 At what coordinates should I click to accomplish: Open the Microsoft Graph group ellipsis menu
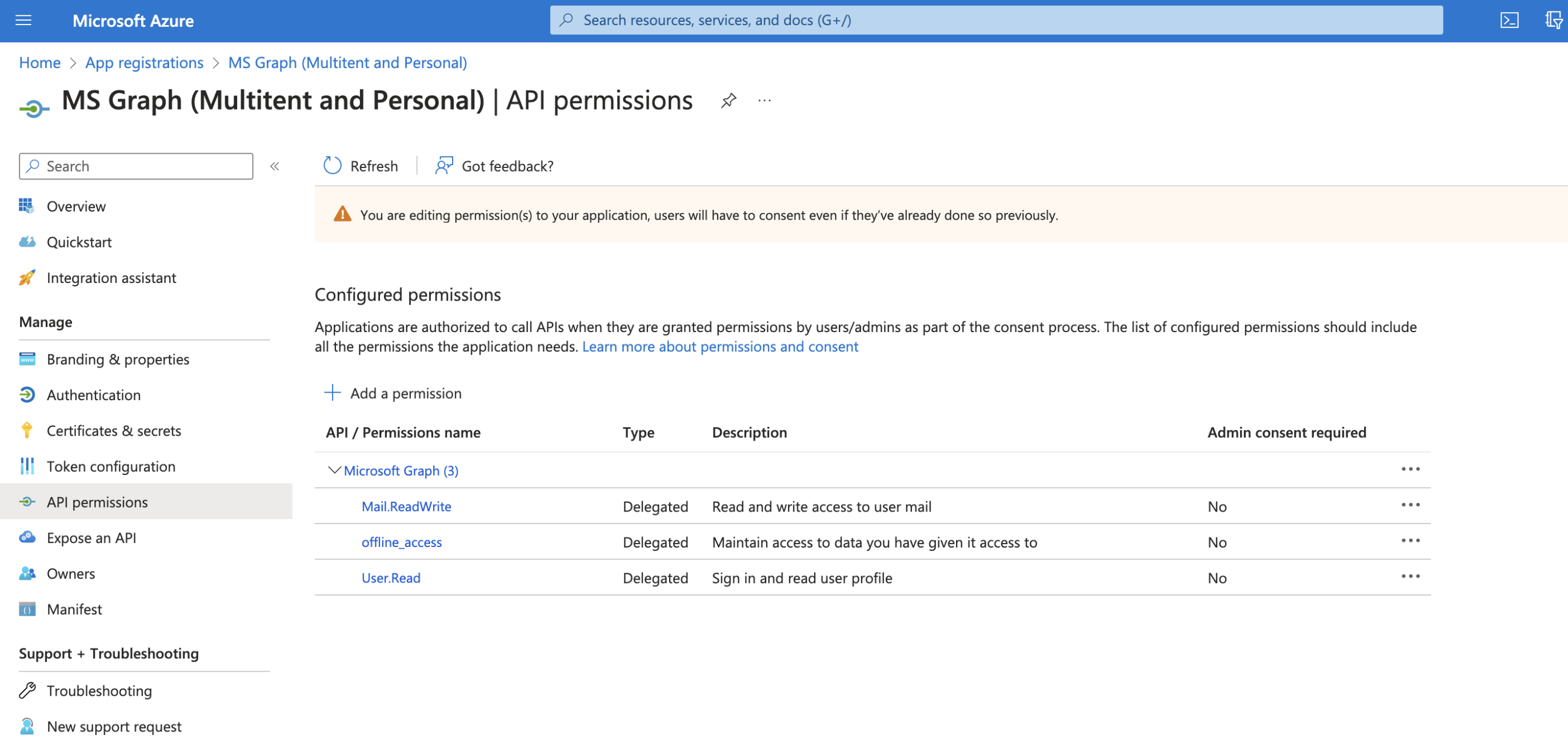coord(1410,469)
